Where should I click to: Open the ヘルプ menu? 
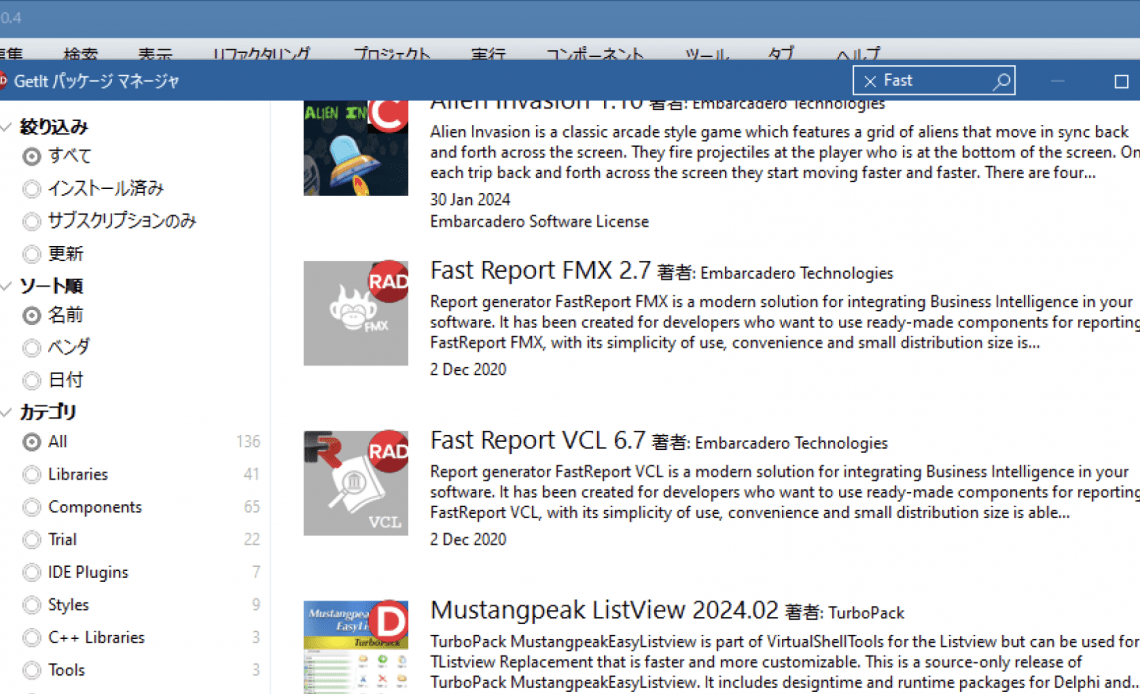coord(858,53)
